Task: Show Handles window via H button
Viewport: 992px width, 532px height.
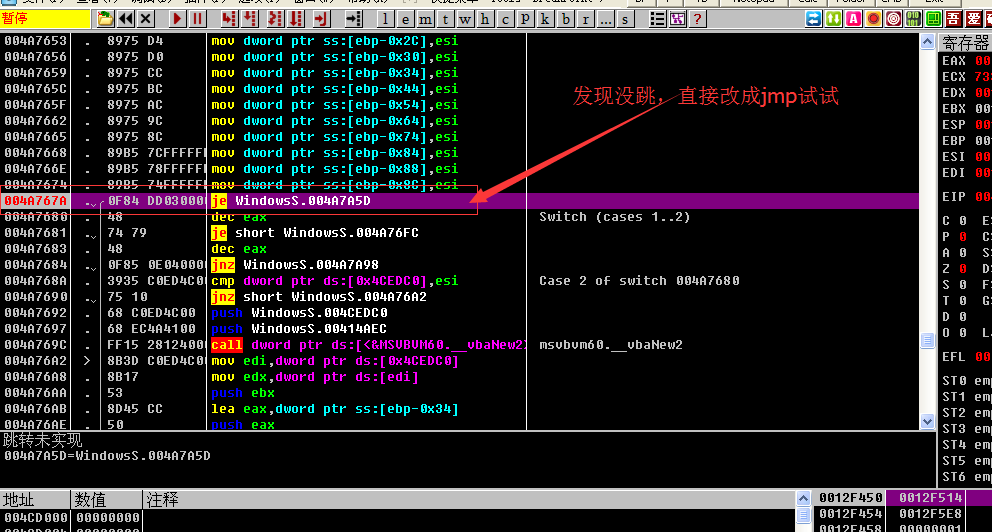Action: point(485,19)
